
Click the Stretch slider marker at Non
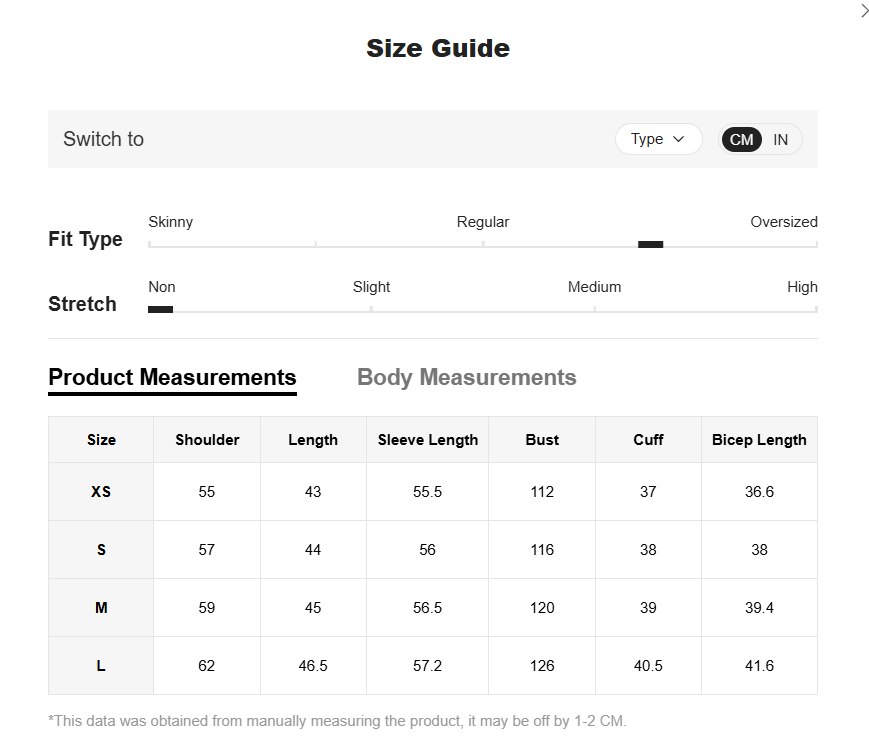pos(160,309)
